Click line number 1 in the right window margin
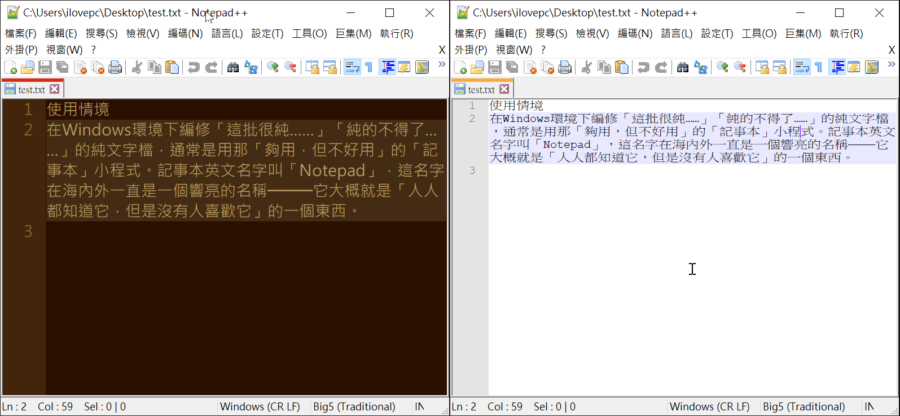This screenshot has width=900, height=416. 471,106
